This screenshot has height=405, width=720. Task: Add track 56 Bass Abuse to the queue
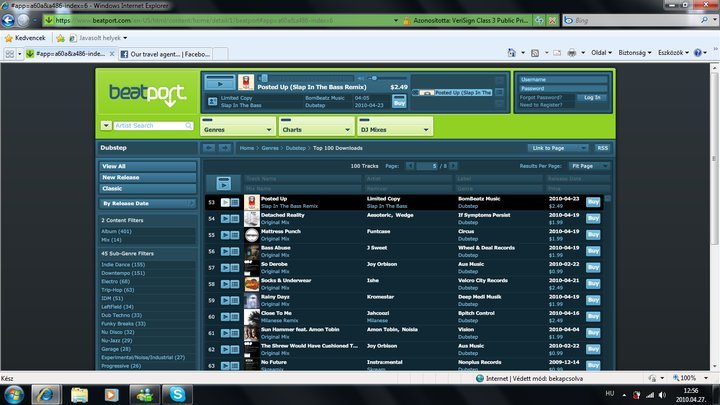[x=235, y=252]
